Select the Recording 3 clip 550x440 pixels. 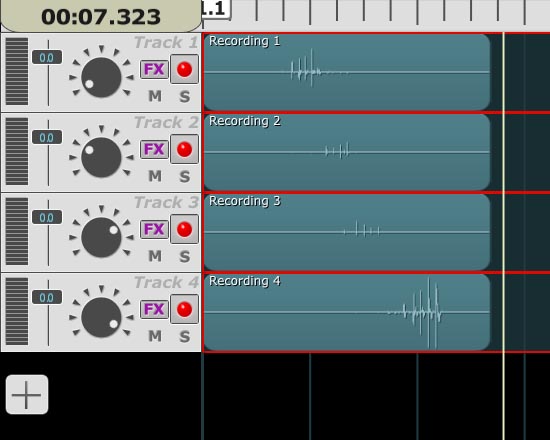(x=347, y=232)
